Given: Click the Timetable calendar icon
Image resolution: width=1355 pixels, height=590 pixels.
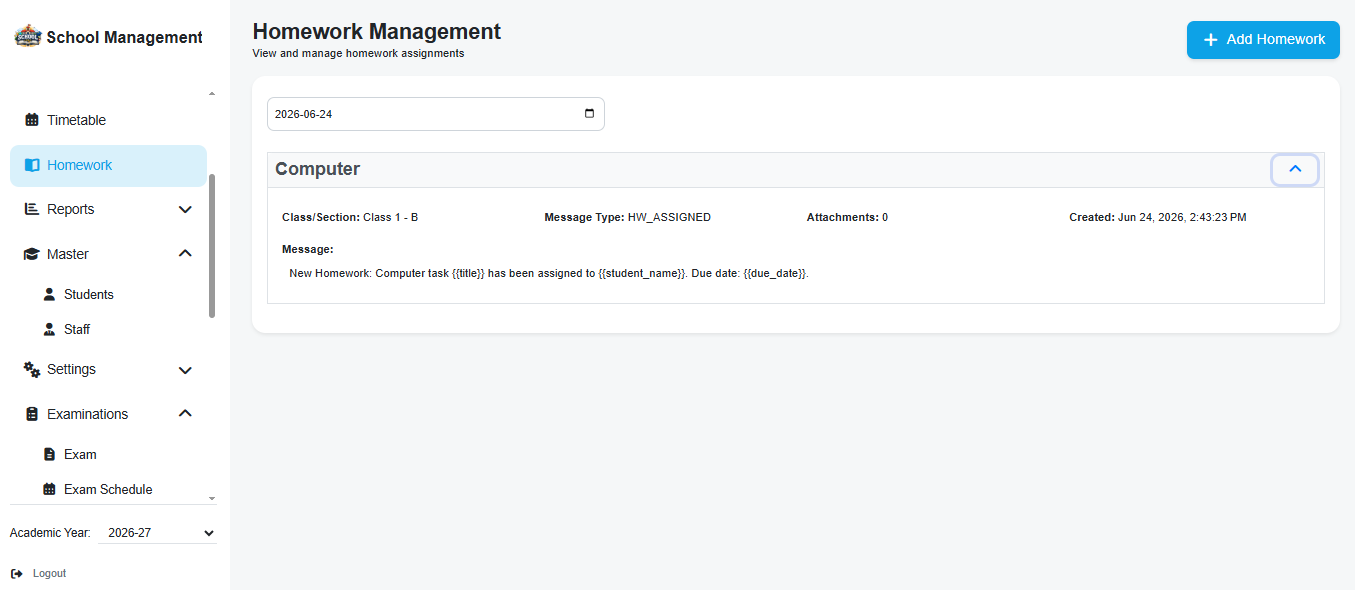Looking at the screenshot, I should [x=32, y=120].
